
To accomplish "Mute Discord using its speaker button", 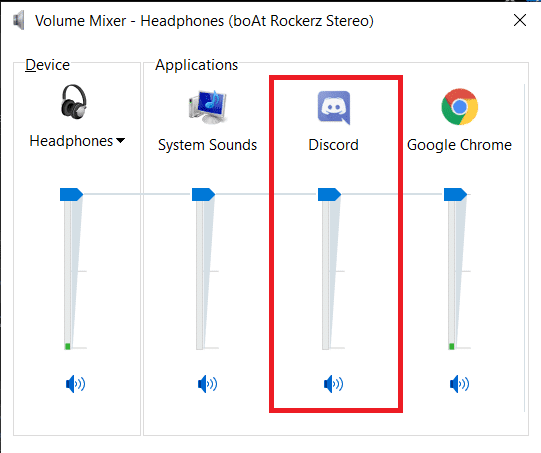I will [333, 384].
